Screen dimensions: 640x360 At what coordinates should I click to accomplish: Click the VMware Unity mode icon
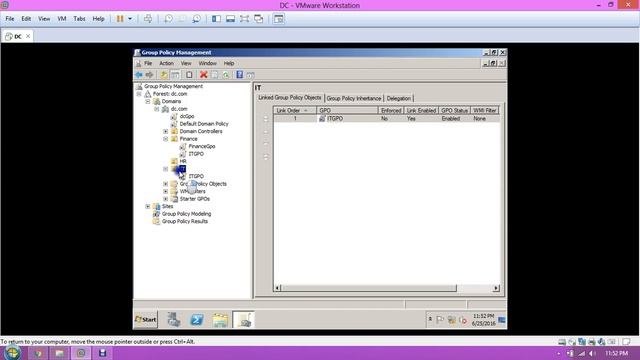258,19
